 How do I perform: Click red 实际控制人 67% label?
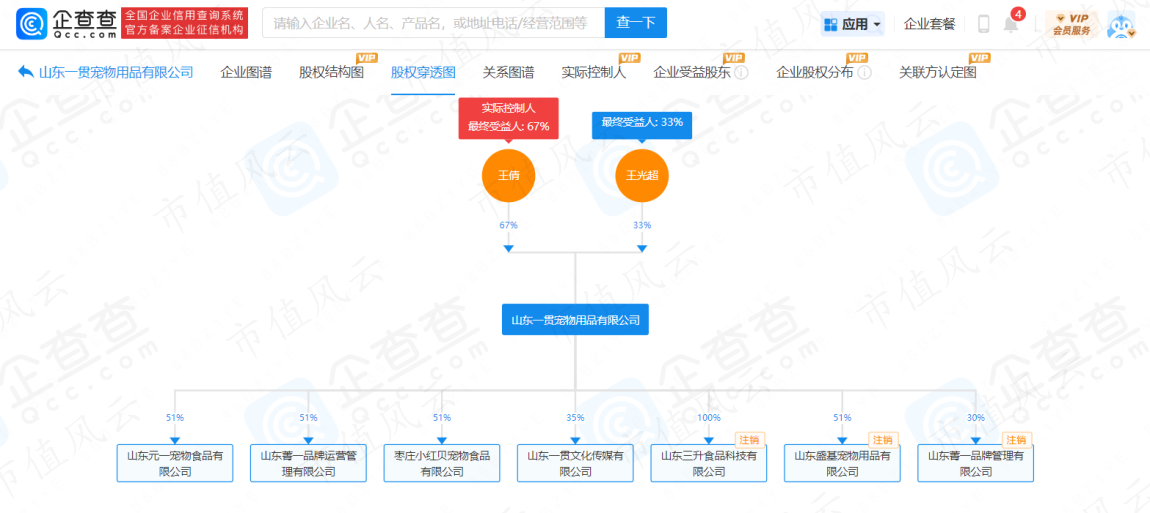(508, 119)
